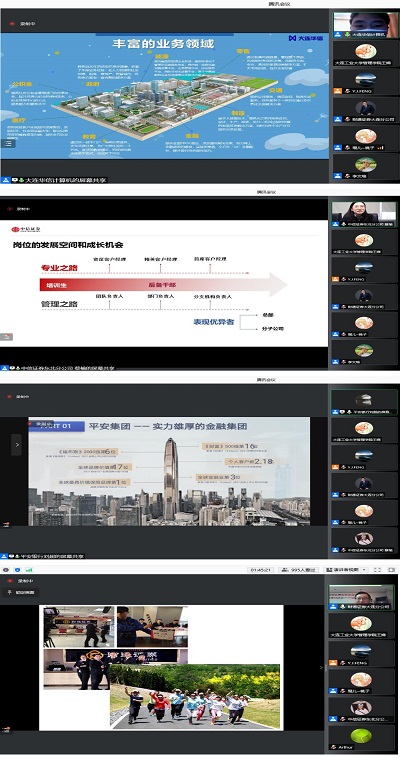Viewport: 400px width, 760px height.
Task: Open the list icon left of the 丰富的业务领域 slide
Action: [x=8, y=143]
